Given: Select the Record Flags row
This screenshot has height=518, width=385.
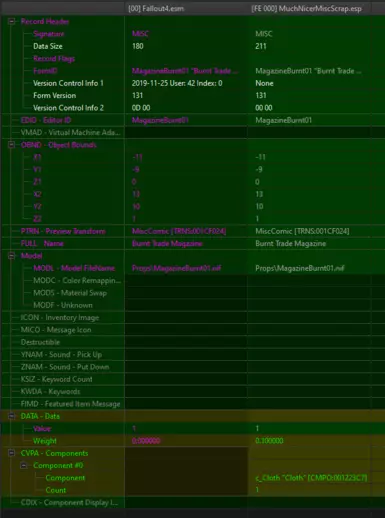Looking at the screenshot, I should (x=193, y=59).
